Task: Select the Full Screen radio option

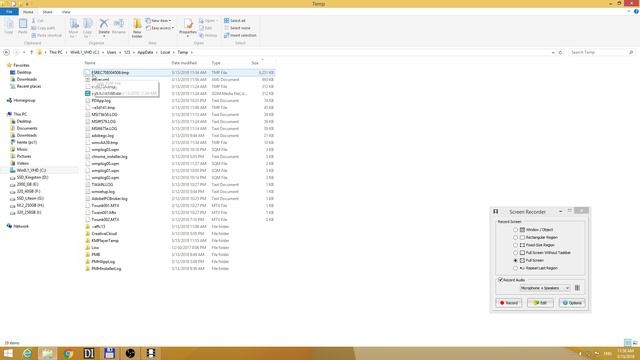Action: point(516,260)
